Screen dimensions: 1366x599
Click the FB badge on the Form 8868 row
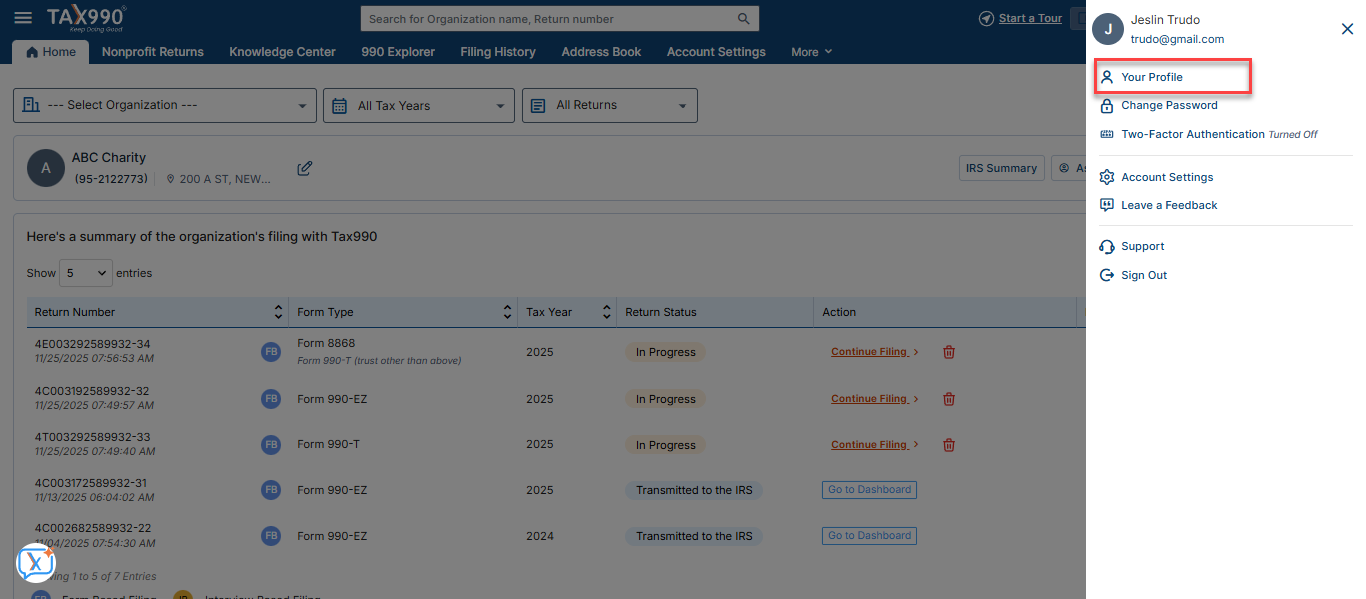271,351
